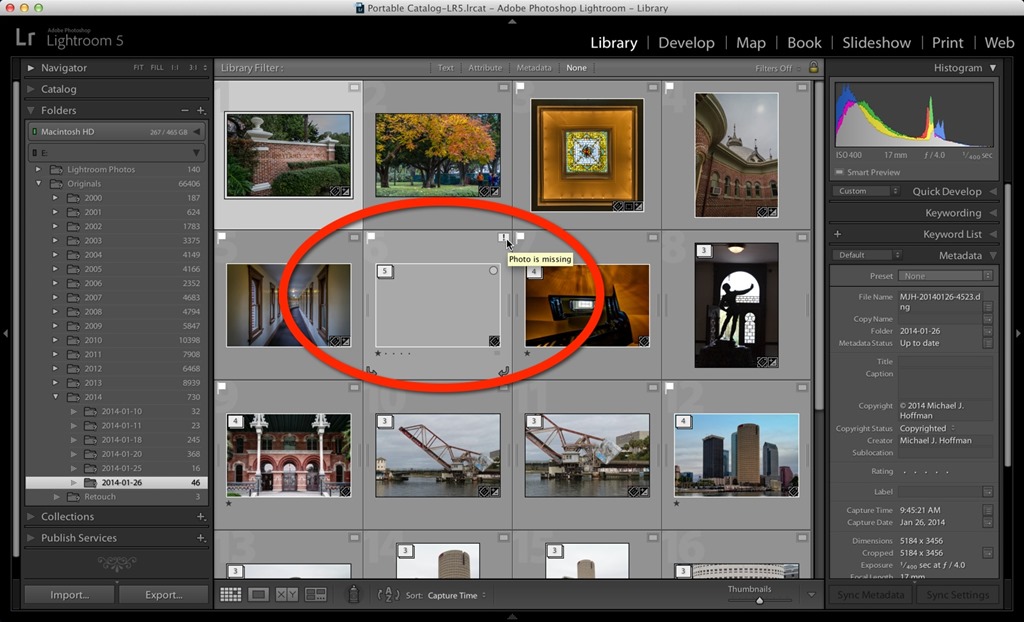Click the missing photo warning badge

[x=504, y=238]
